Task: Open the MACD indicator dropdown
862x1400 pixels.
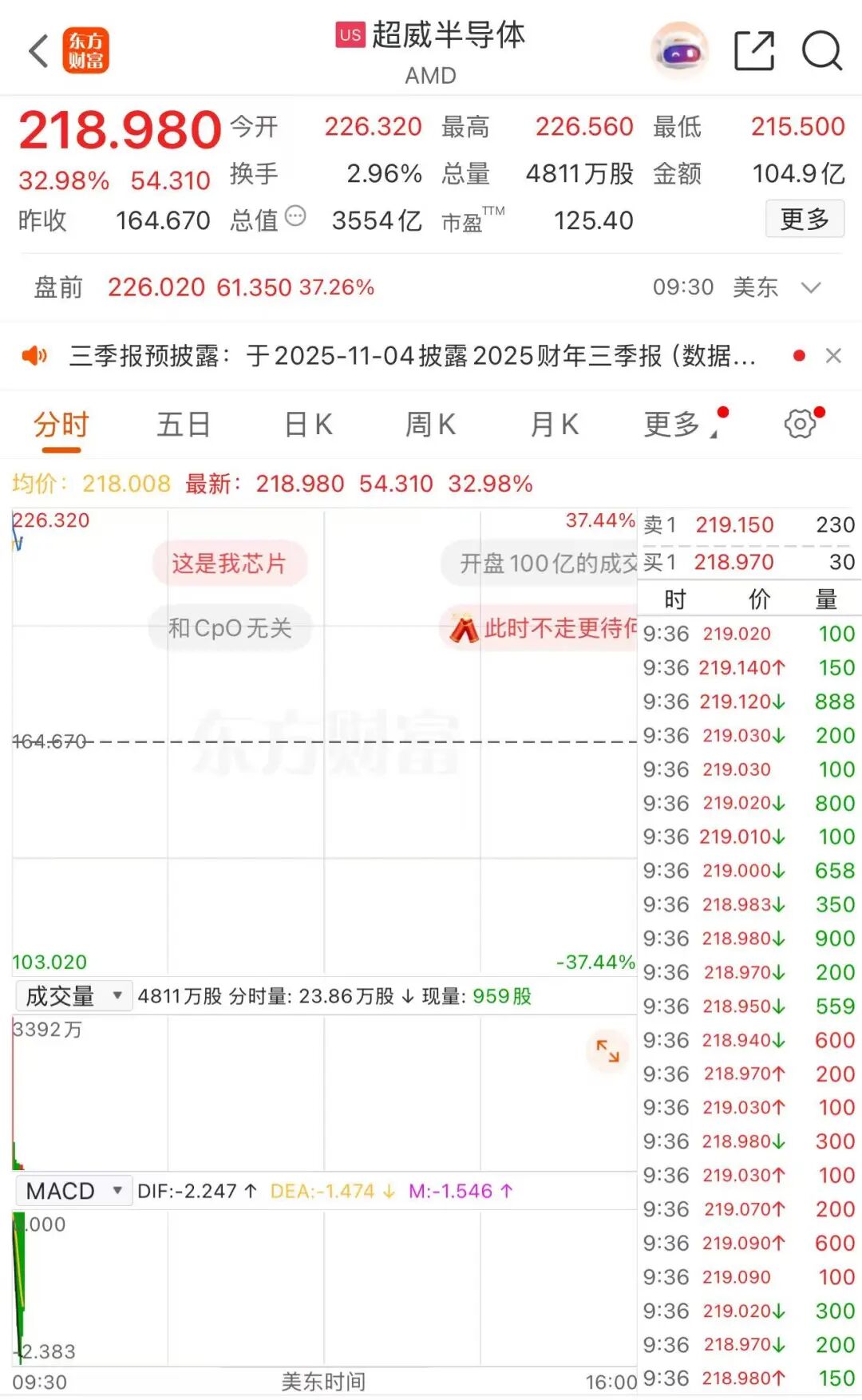Action: point(73,1191)
